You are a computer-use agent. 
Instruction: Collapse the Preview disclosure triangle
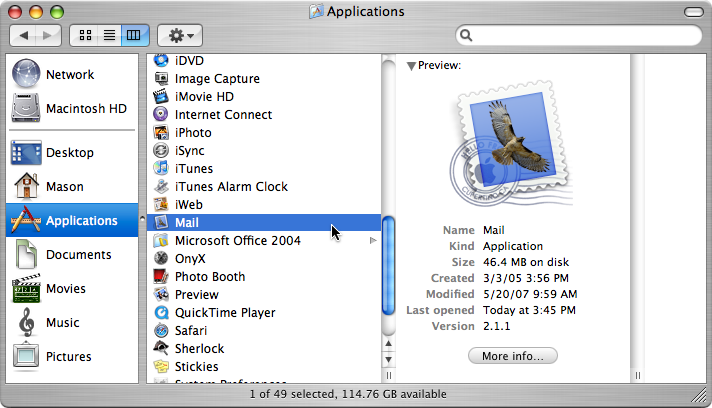(x=411, y=66)
